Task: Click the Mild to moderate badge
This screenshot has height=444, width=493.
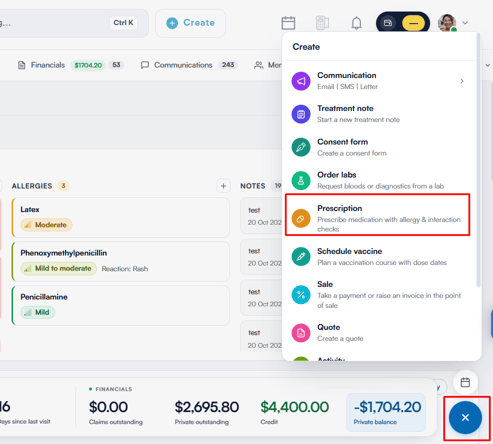Action: coord(59,268)
